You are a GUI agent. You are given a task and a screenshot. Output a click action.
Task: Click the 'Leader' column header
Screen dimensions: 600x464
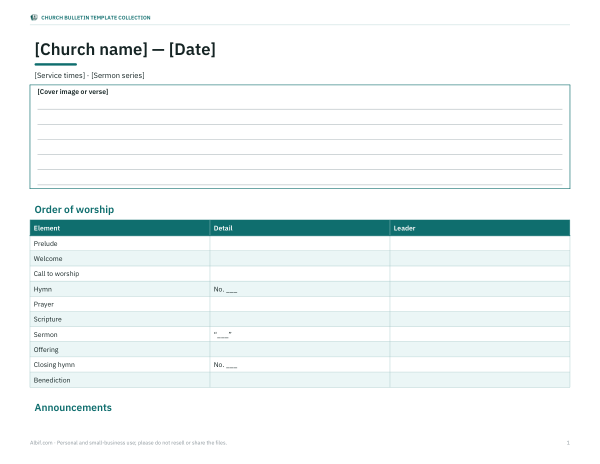[x=480, y=228]
